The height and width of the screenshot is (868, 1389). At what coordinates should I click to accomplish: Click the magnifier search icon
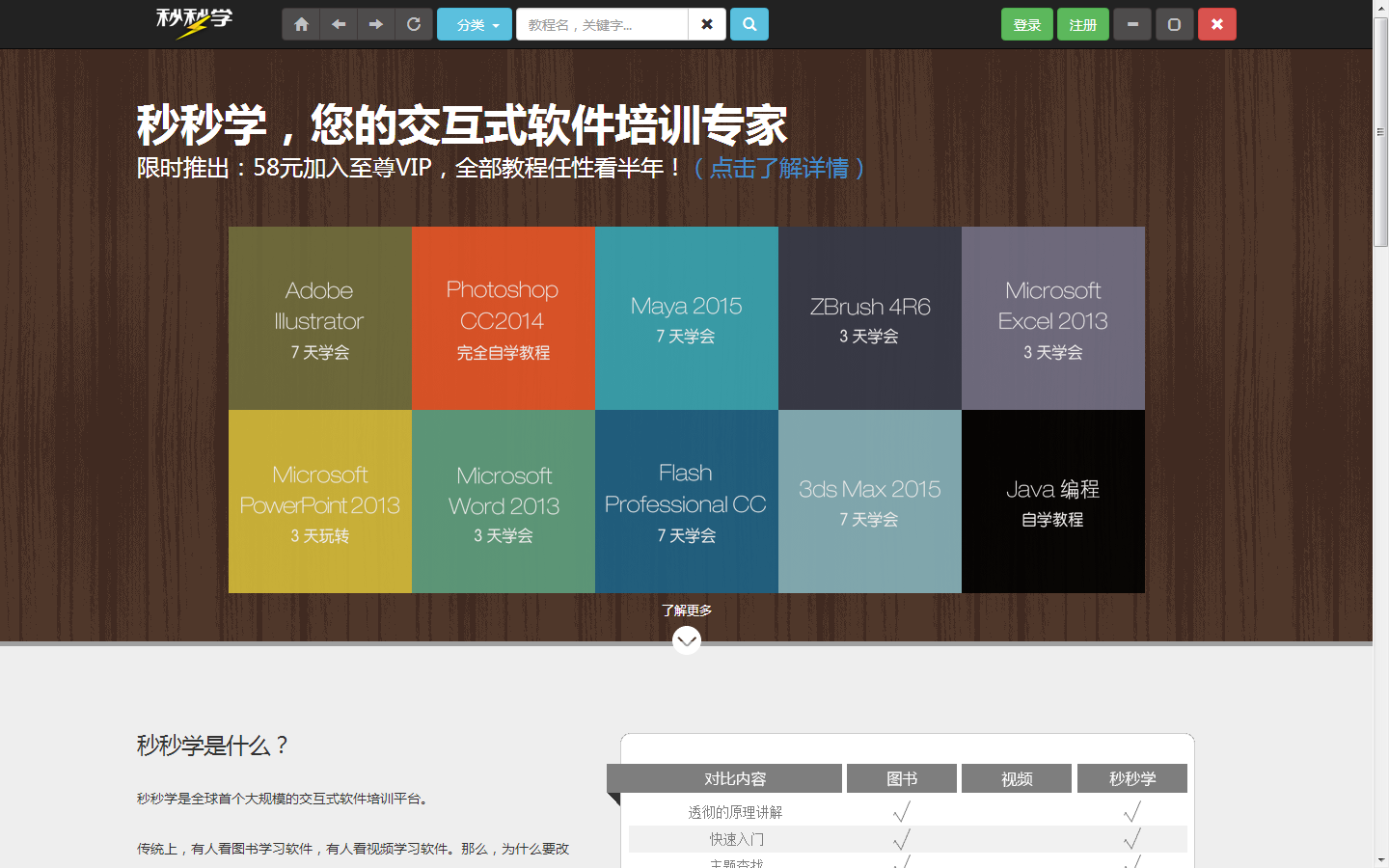(749, 23)
